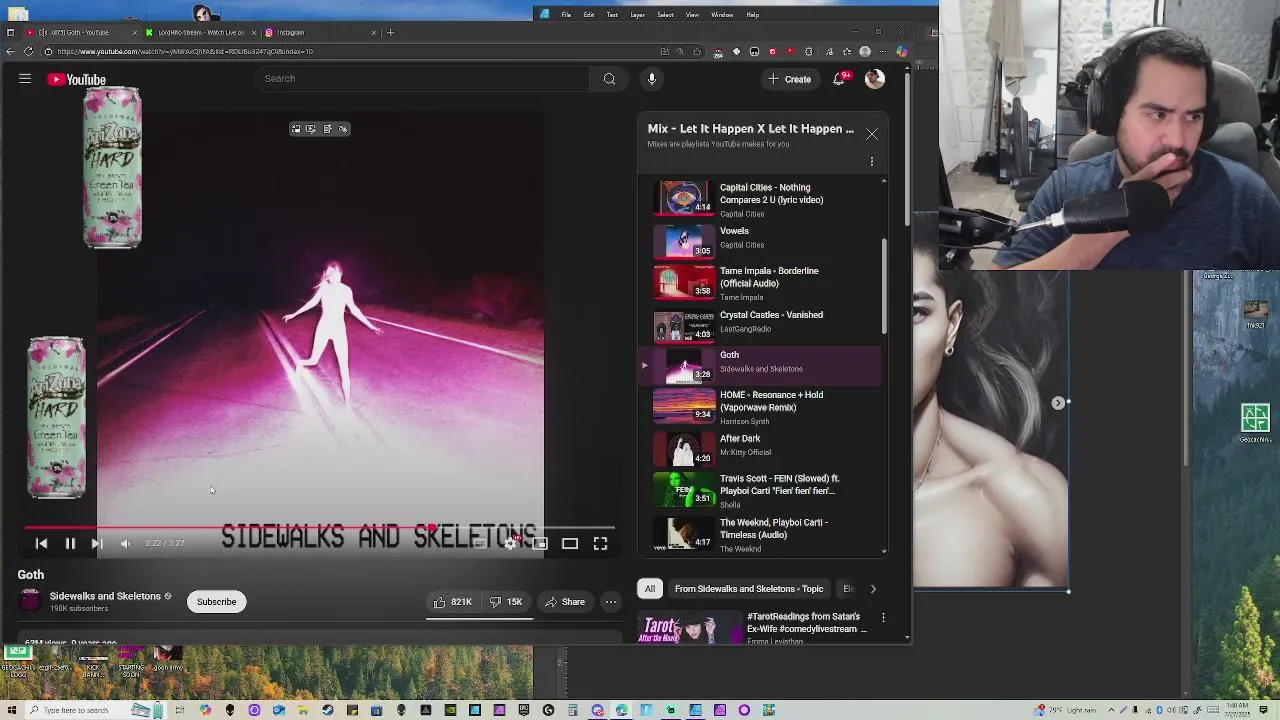The width and height of the screenshot is (1280, 720).
Task: Open the Windows Start menu
Action: pyautogui.click(x=10, y=710)
